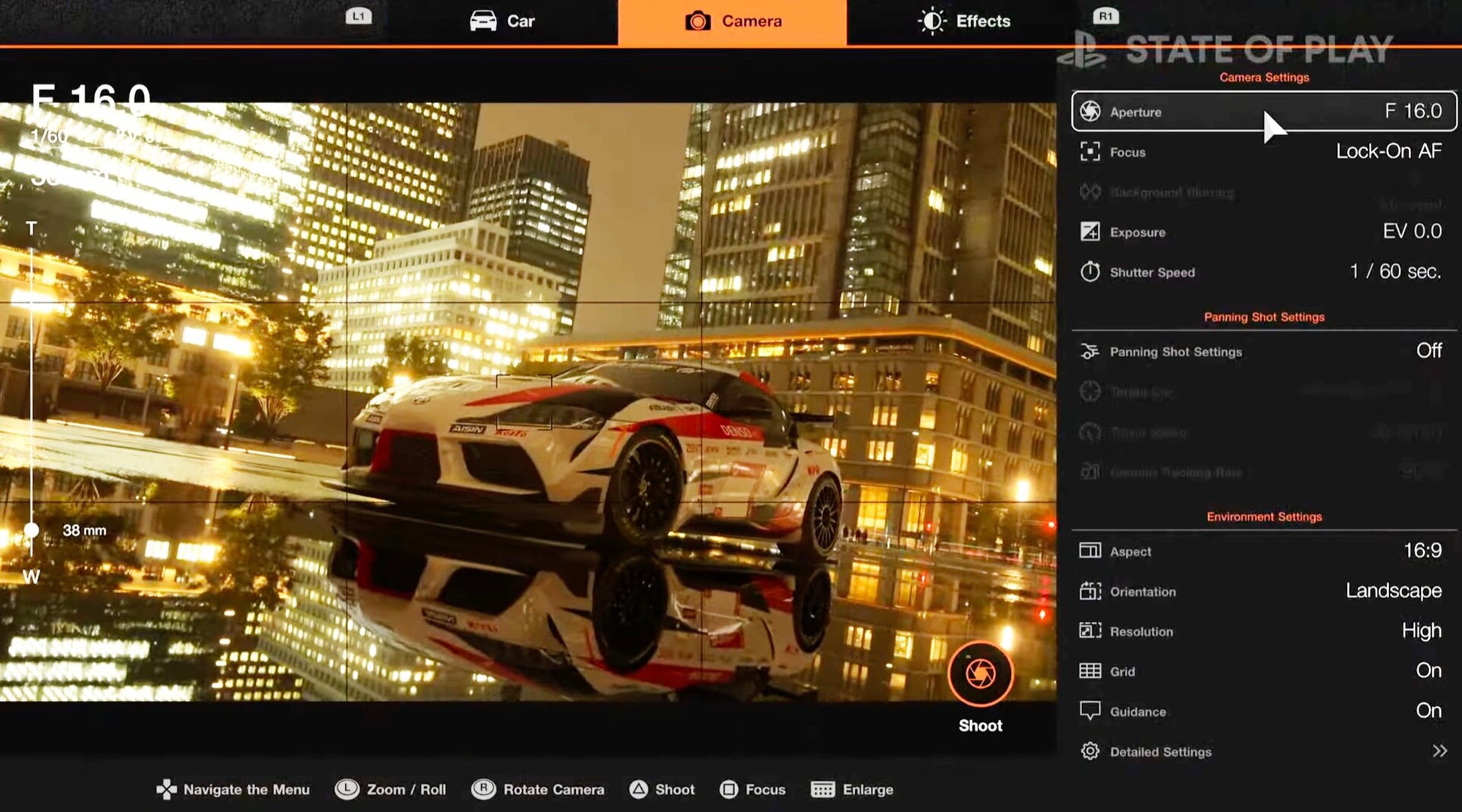Change Orientation from Landscape
Image resolution: width=1462 pixels, height=812 pixels.
[x=1393, y=591]
